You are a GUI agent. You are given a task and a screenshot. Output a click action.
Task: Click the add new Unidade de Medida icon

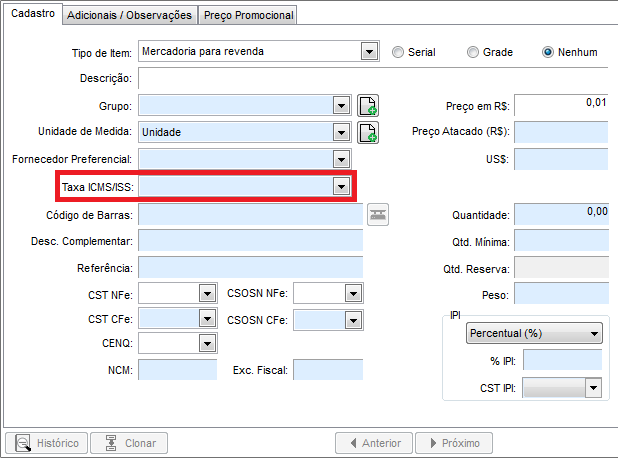point(368,132)
